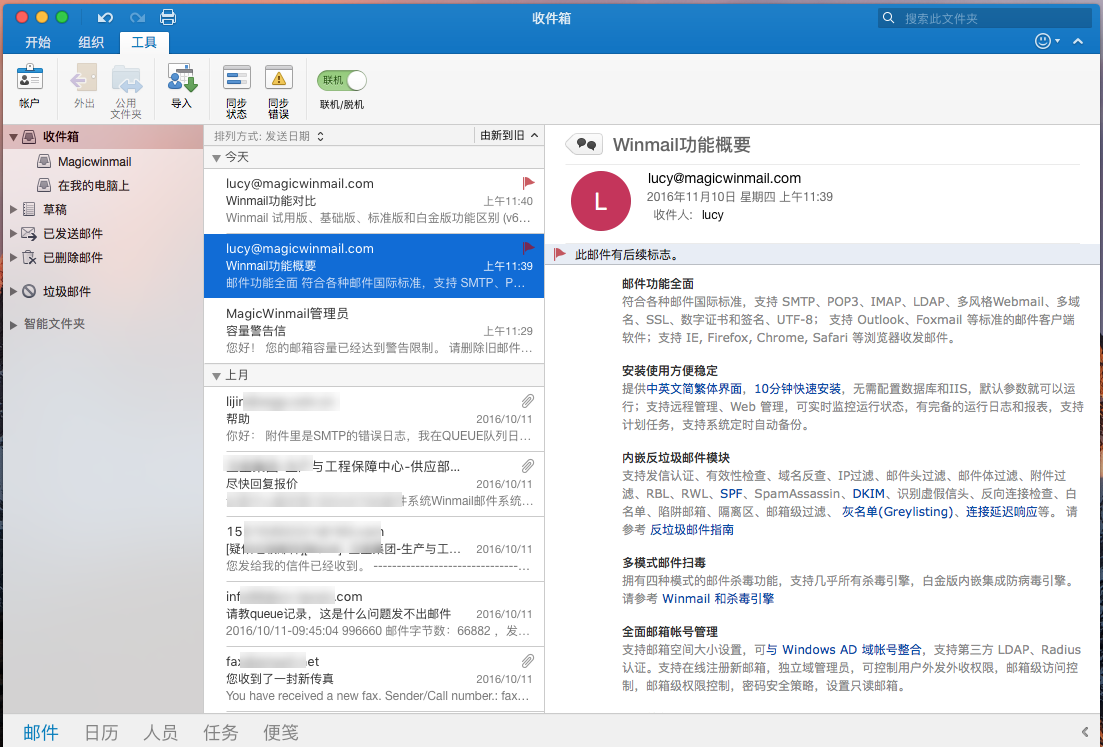The height and width of the screenshot is (747, 1103).
Task: Focus the 搜索此文件夹 search field
Action: [x=985, y=18]
